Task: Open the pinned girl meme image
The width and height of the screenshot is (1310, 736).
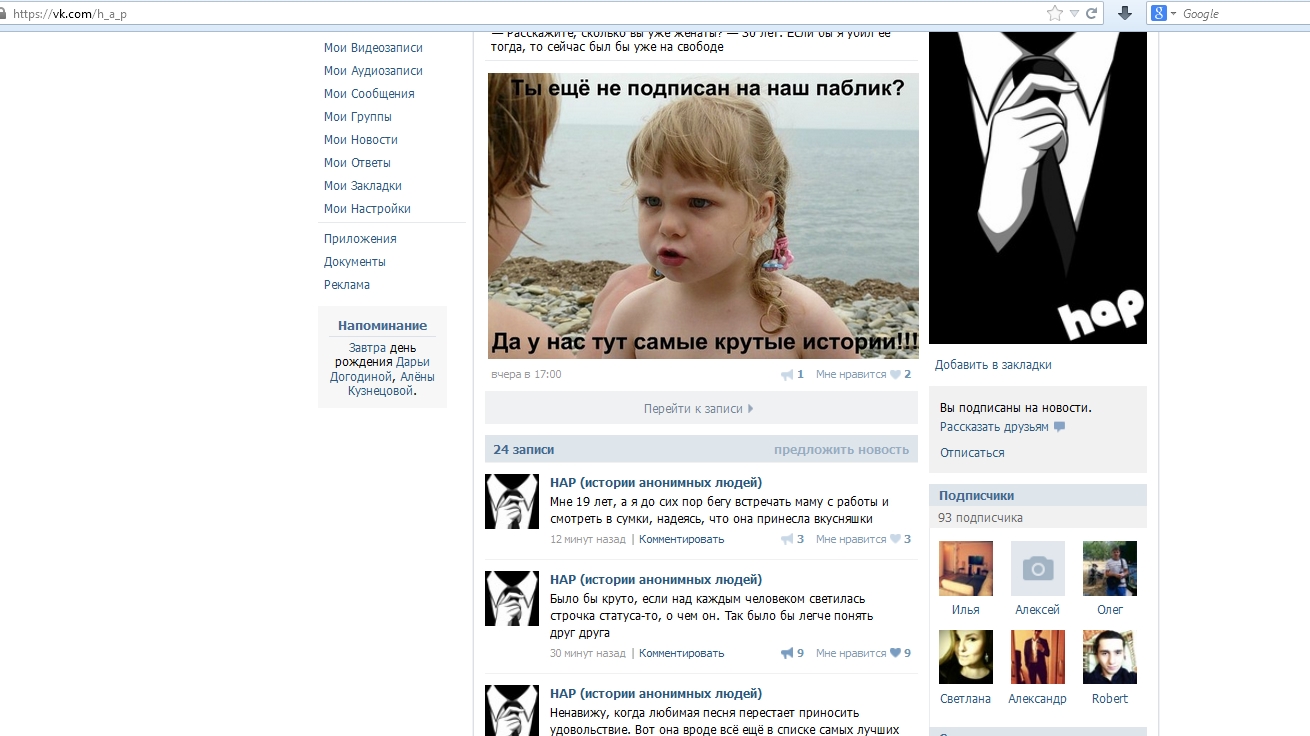Action: point(702,215)
